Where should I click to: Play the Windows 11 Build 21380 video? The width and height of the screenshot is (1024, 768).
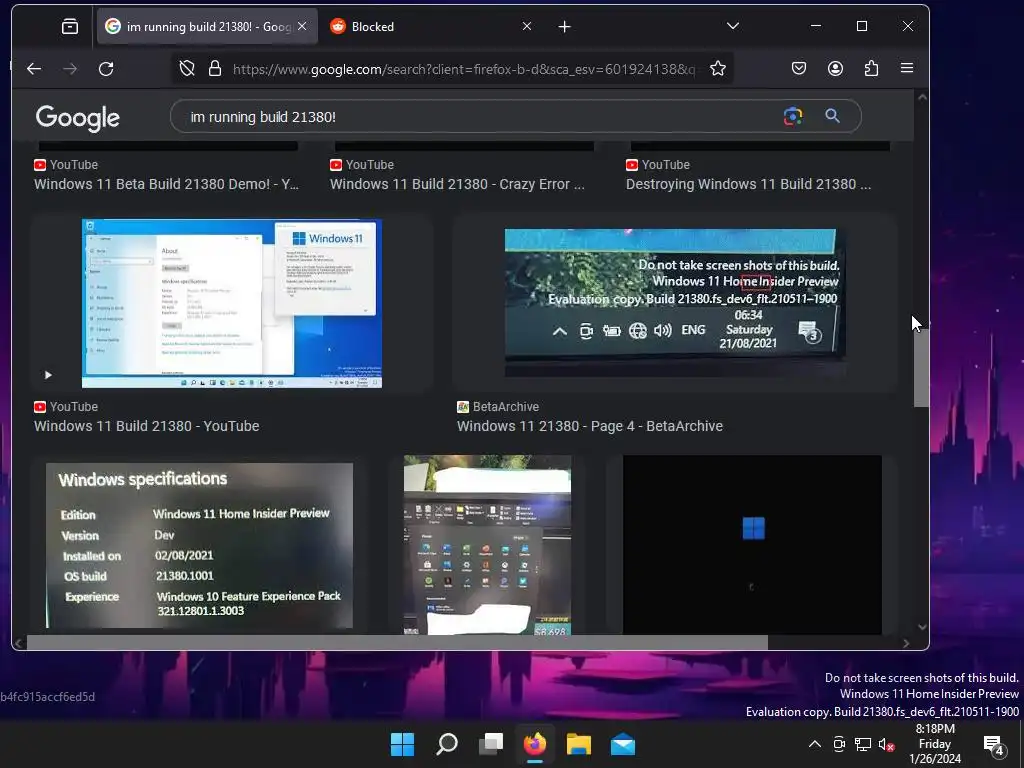(x=48, y=375)
